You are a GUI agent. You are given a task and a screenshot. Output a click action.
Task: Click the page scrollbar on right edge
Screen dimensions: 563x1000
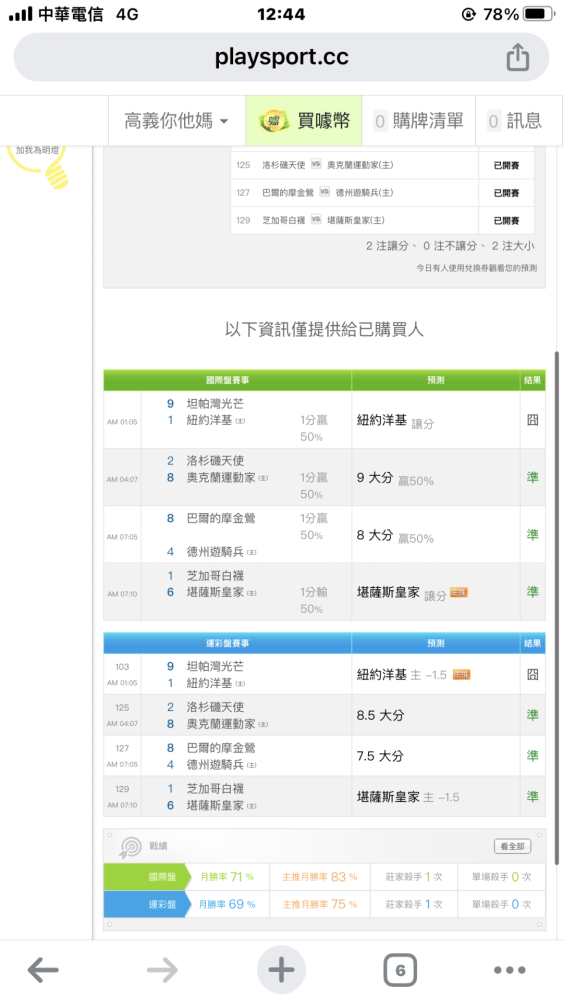(x=557, y=606)
